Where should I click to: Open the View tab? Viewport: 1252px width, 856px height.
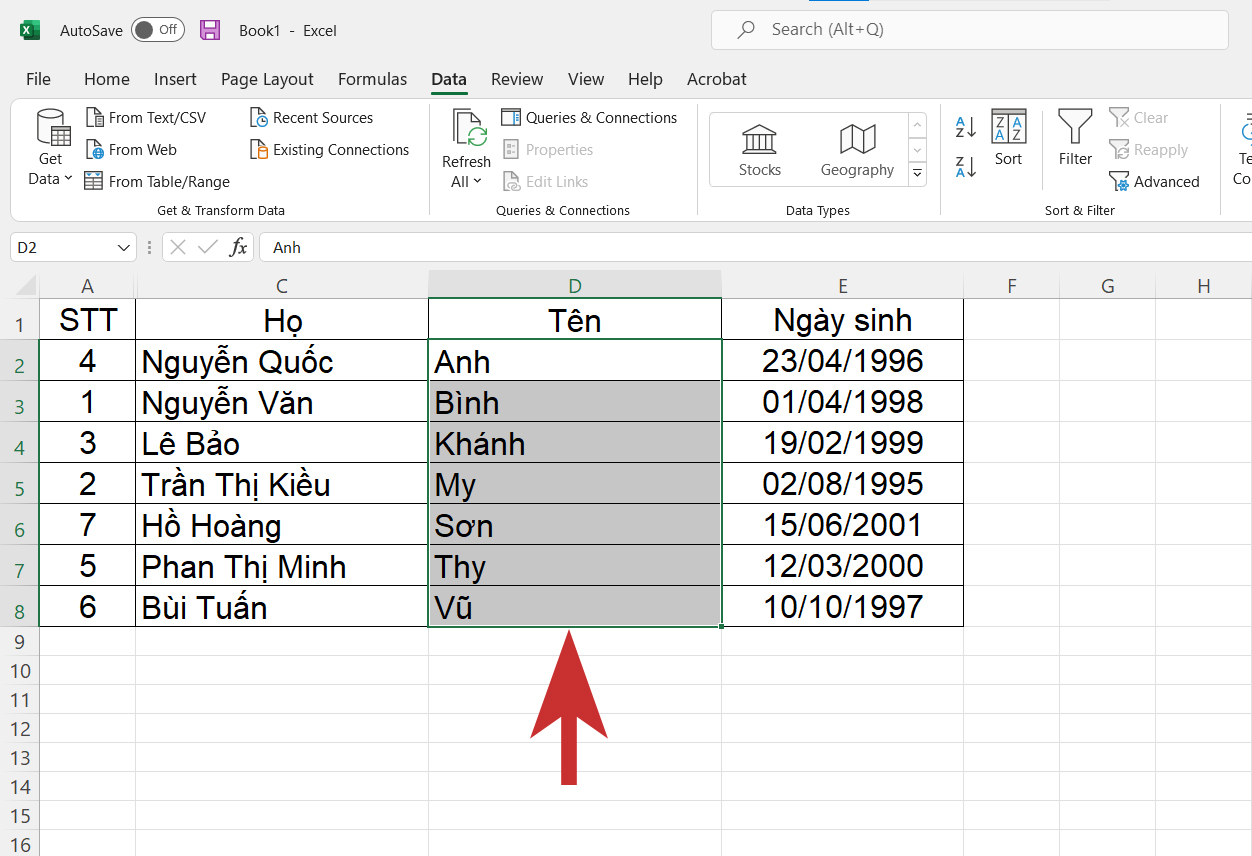click(586, 79)
